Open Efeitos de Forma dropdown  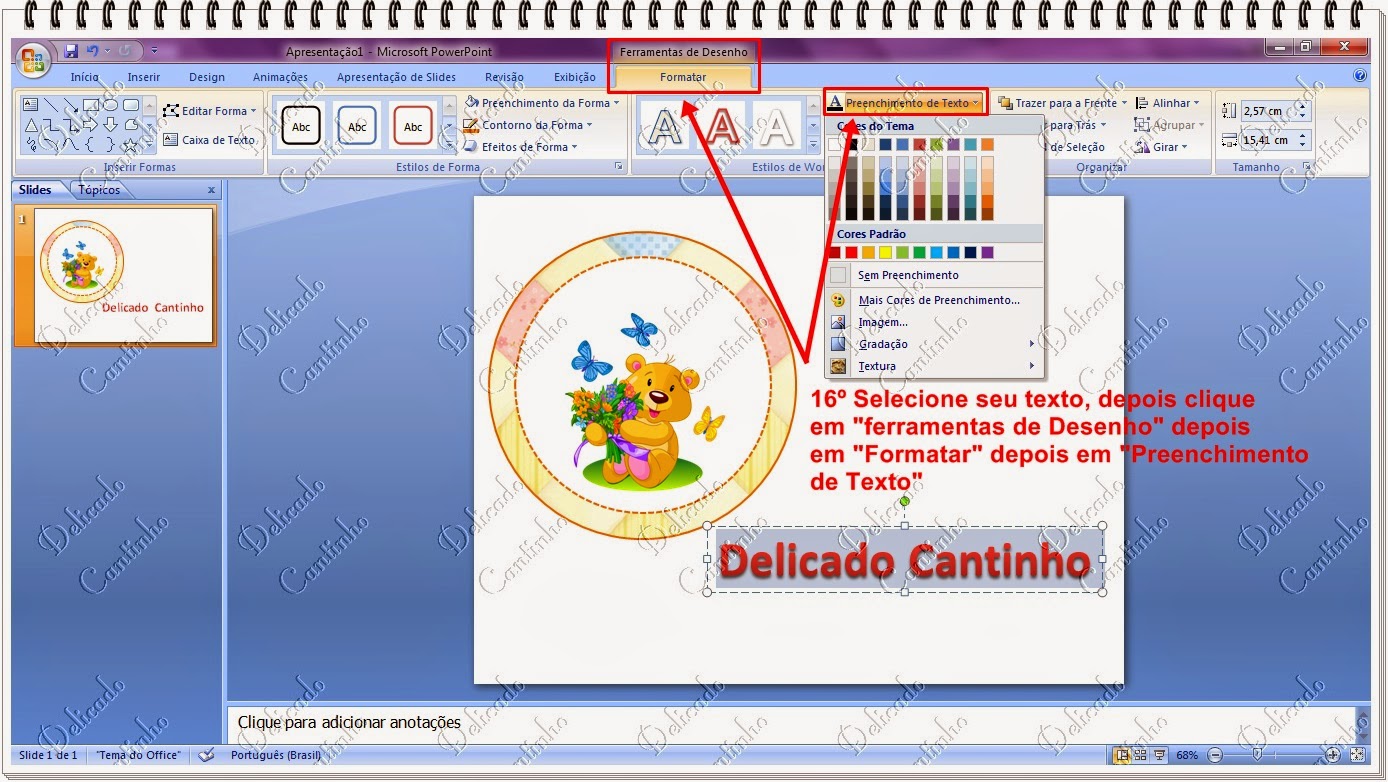click(x=520, y=147)
